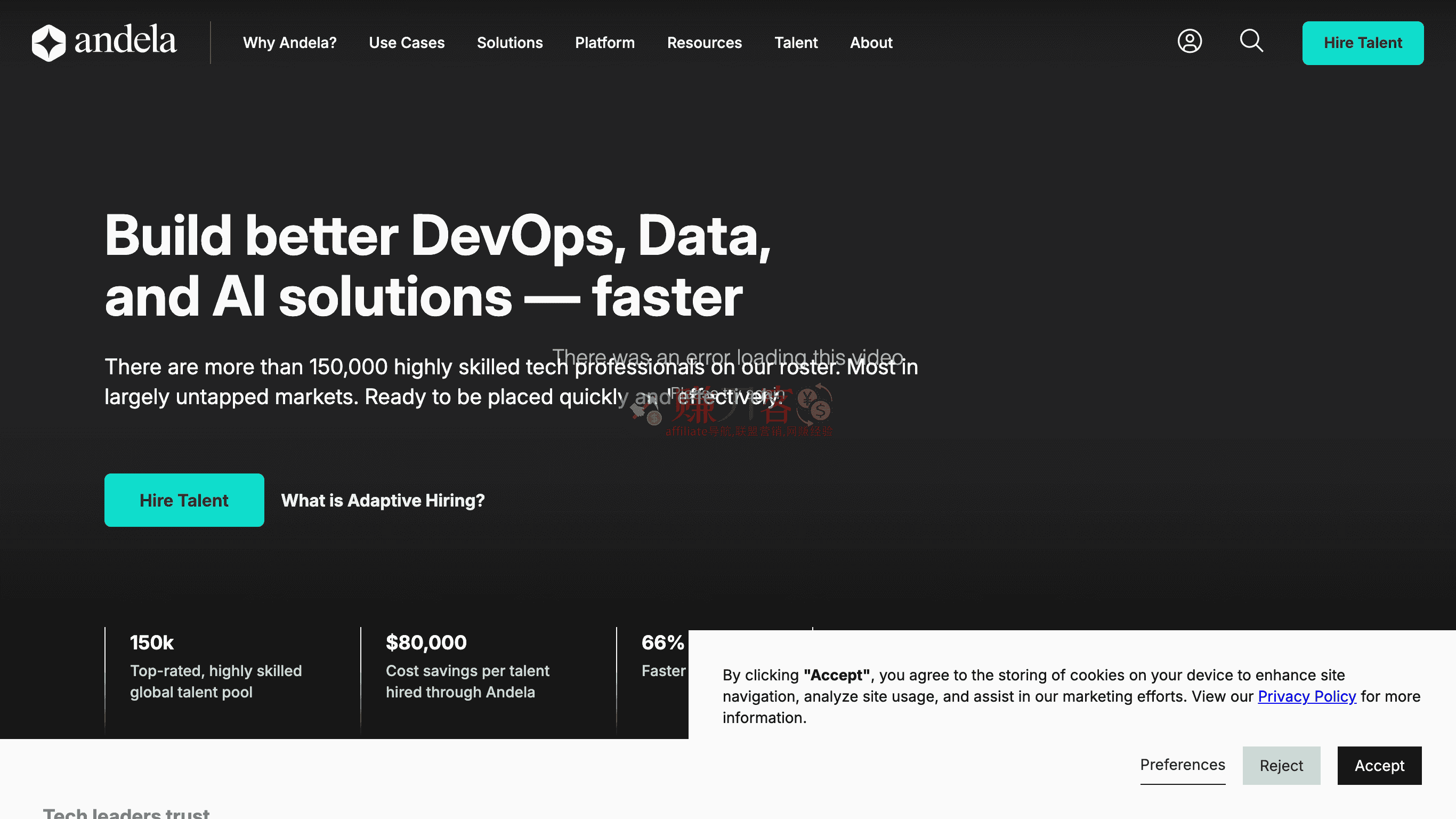Open What is Adaptive Hiring? link
The height and width of the screenshot is (819, 1456).
pyautogui.click(x=383, y=501)
